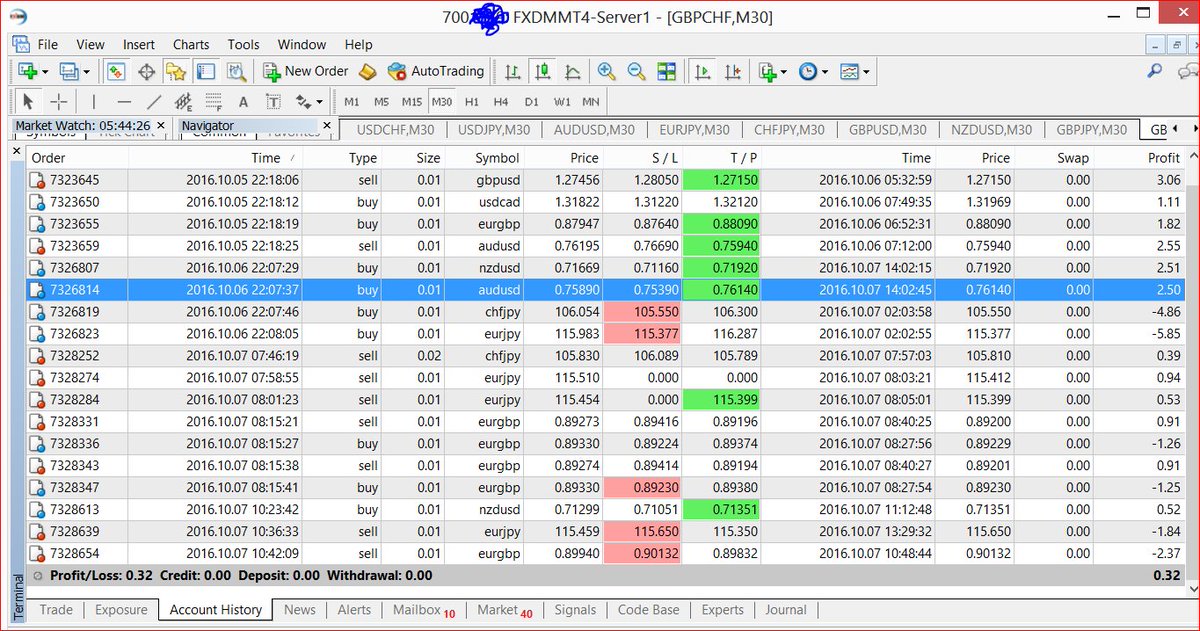Image resolution: width=1200 pixels, height=631 pixels.
Task: Click the Zoom In chart icon
Action: [604, 71]
